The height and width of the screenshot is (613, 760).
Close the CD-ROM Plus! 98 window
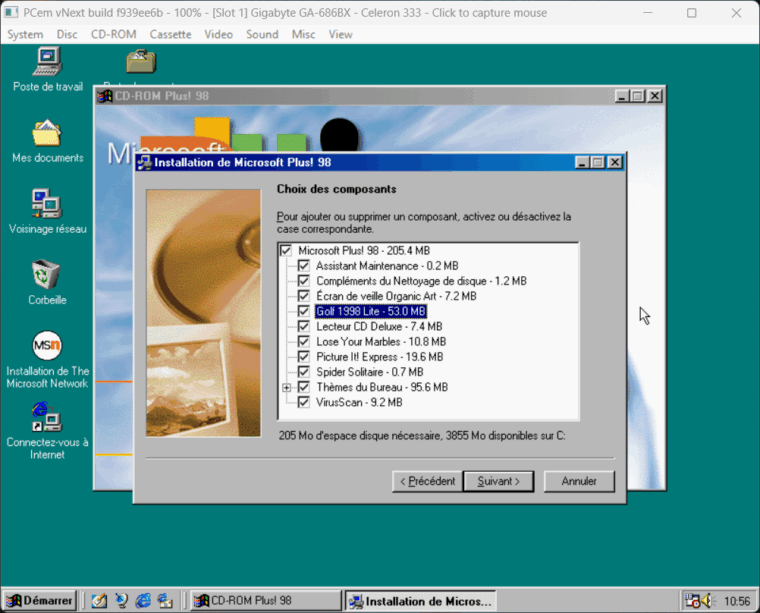654,96
